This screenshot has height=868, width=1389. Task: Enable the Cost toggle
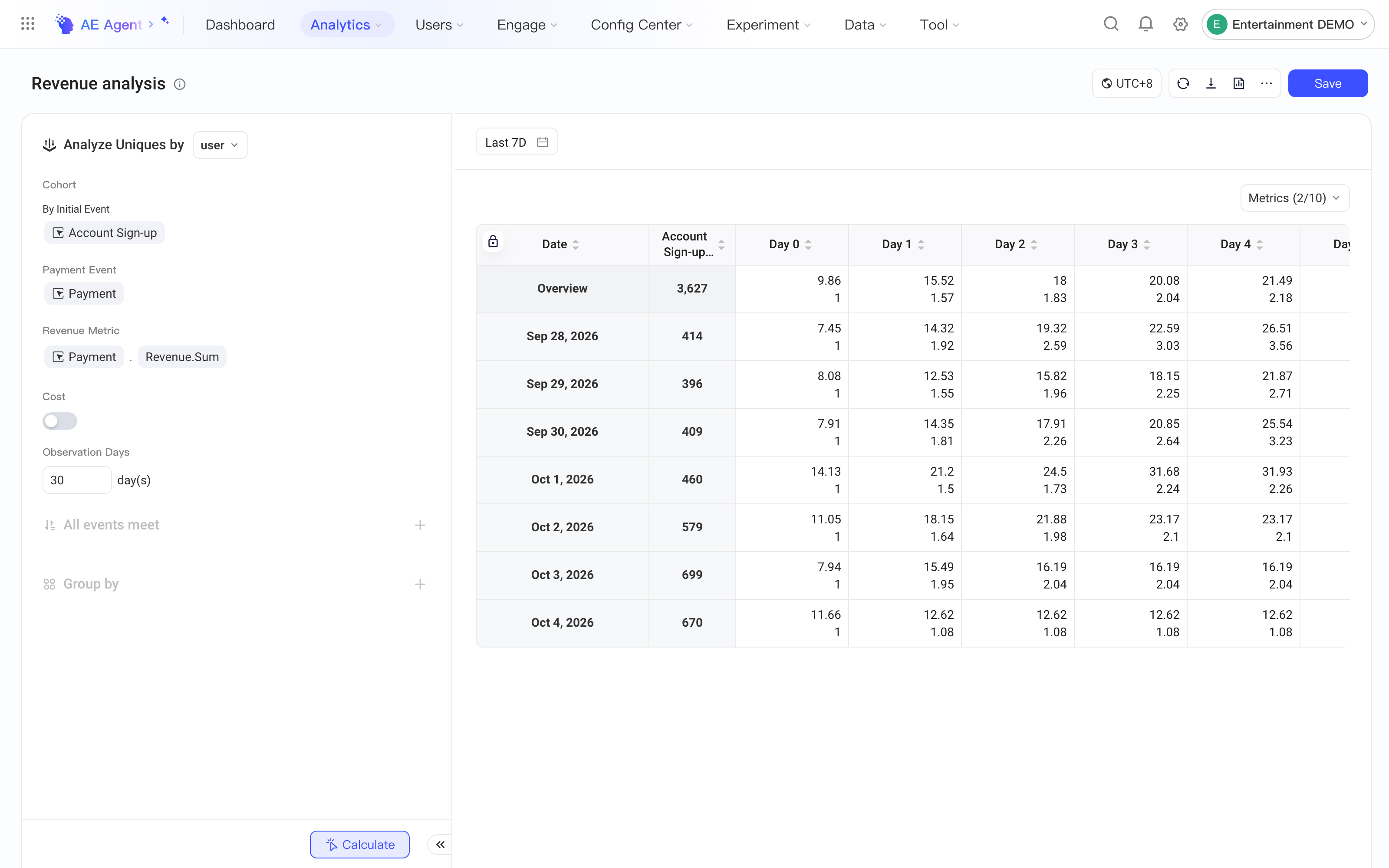click(60, 421)
